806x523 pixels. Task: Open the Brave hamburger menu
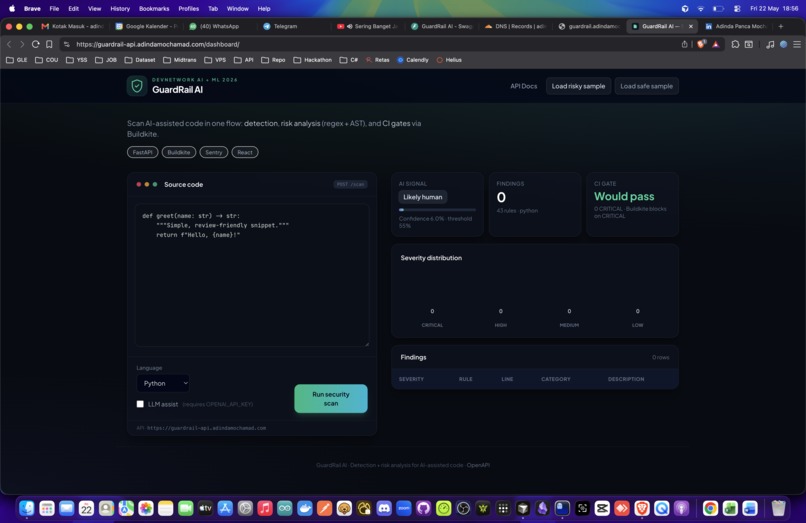797,44
